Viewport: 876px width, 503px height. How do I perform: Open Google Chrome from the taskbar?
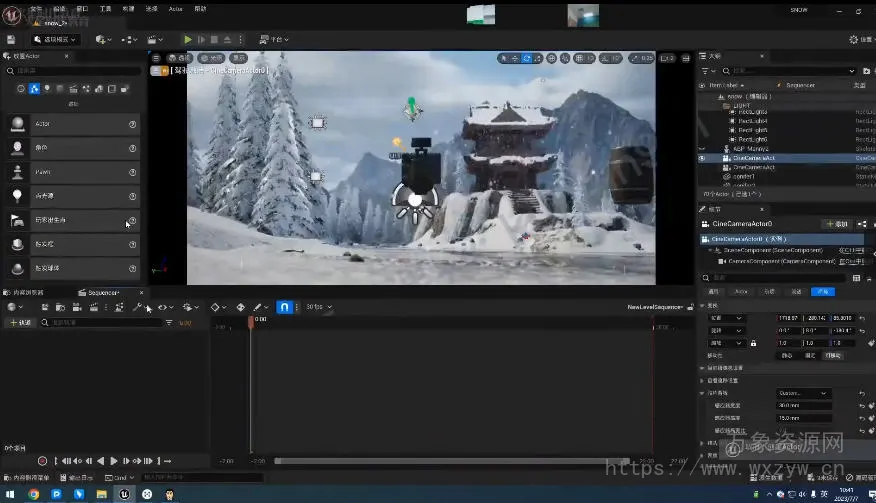pyautogui.click(x=34, y=494)
